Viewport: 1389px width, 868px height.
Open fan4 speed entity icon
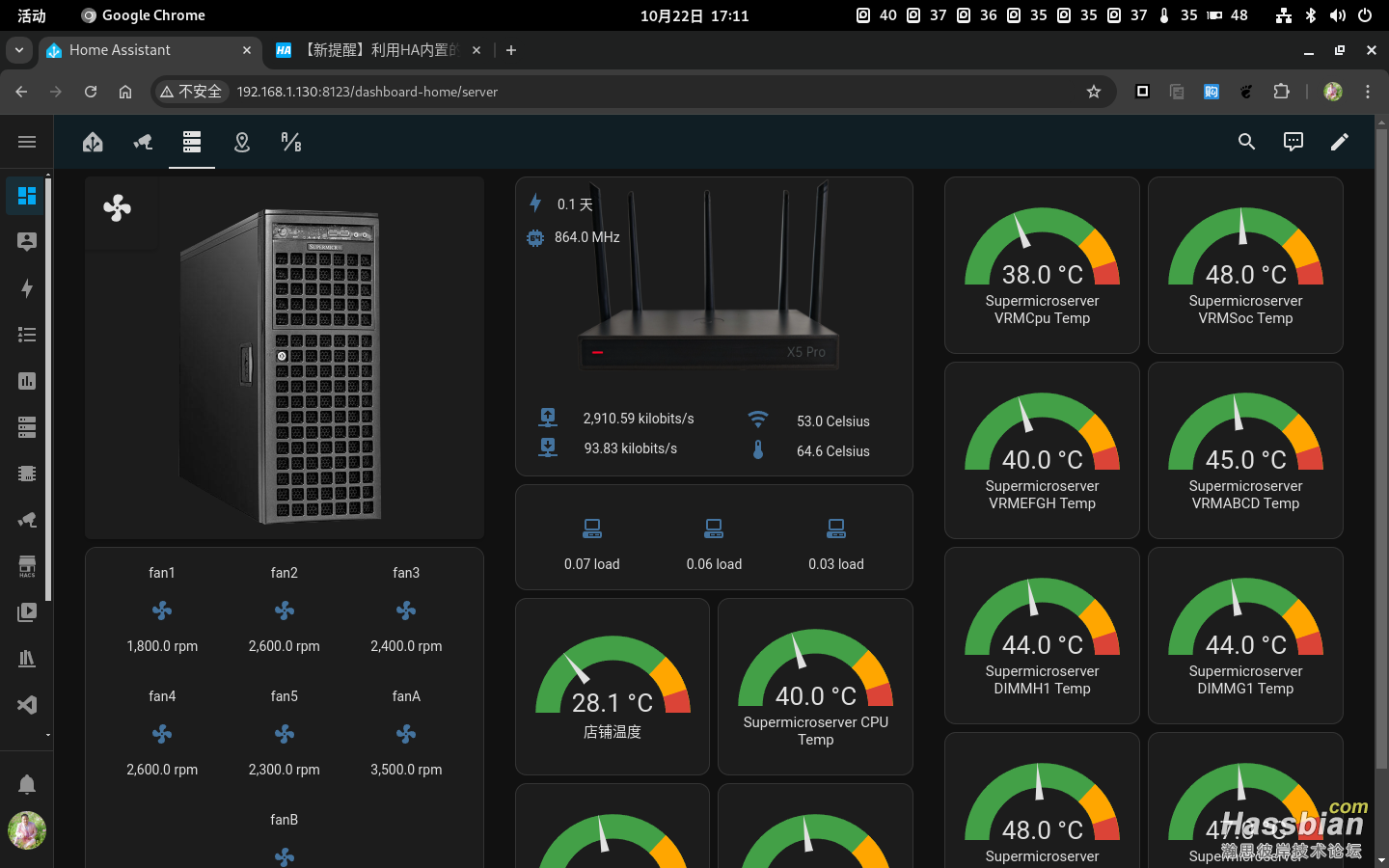[x=162, y=734]
